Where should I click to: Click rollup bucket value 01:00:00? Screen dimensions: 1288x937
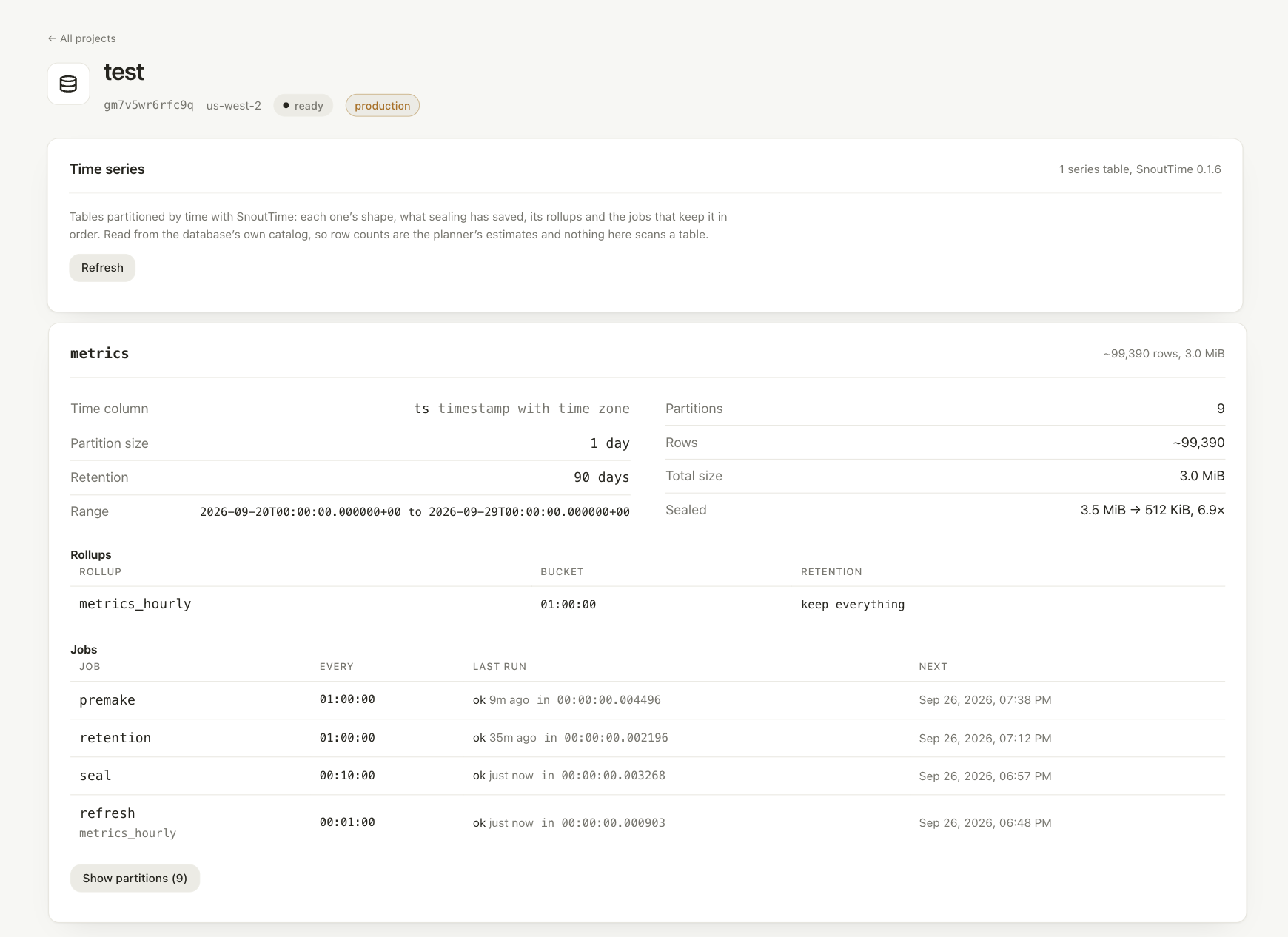[x=568, y=605]
